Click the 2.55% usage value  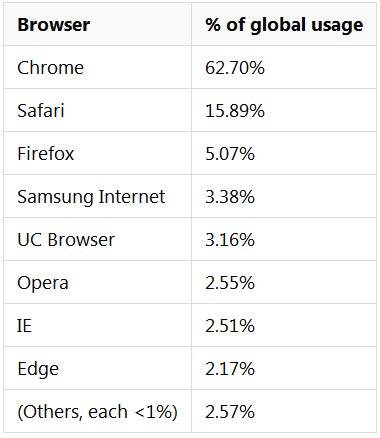pyautogui.click(x=230, y=282)
